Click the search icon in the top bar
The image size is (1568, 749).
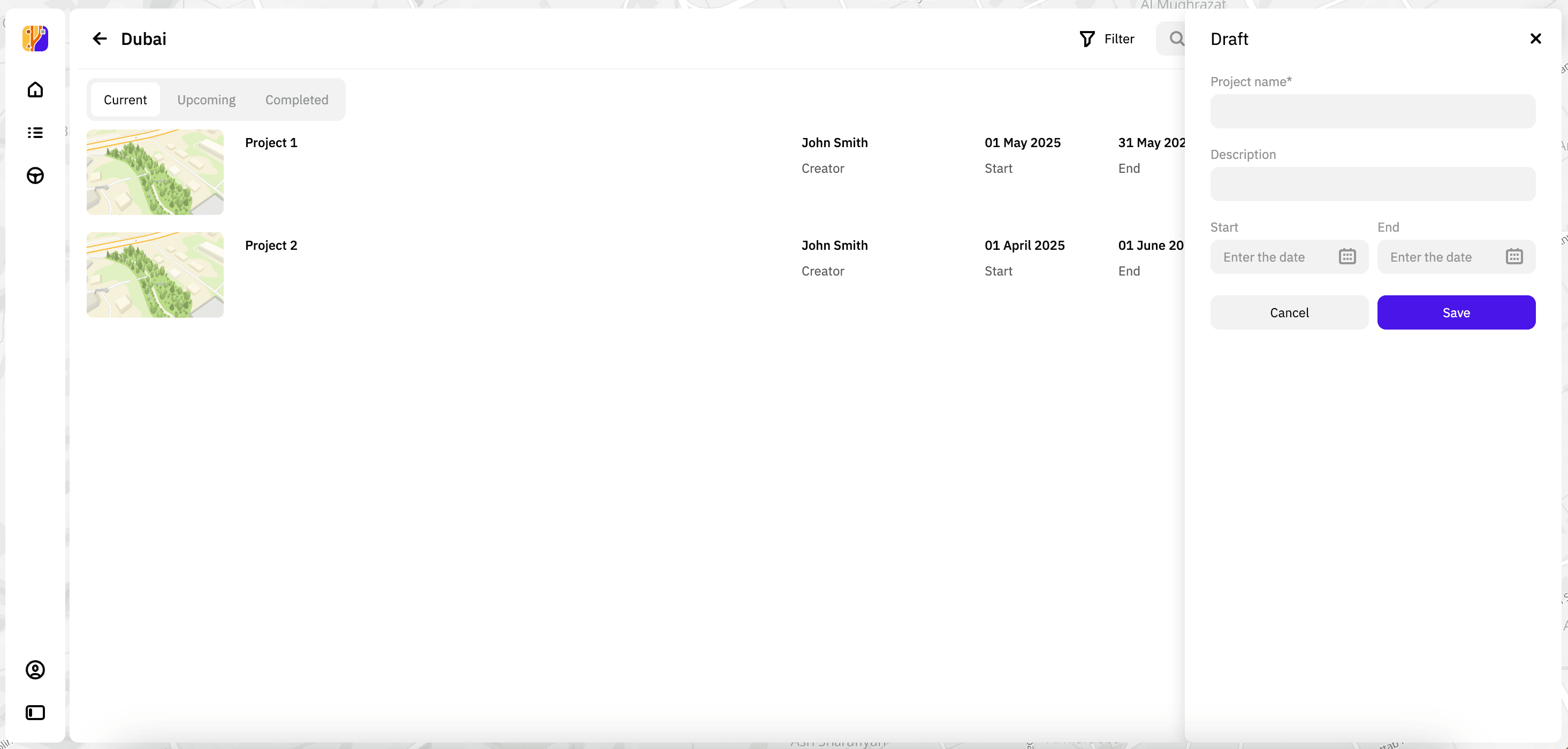point(1176,39)
